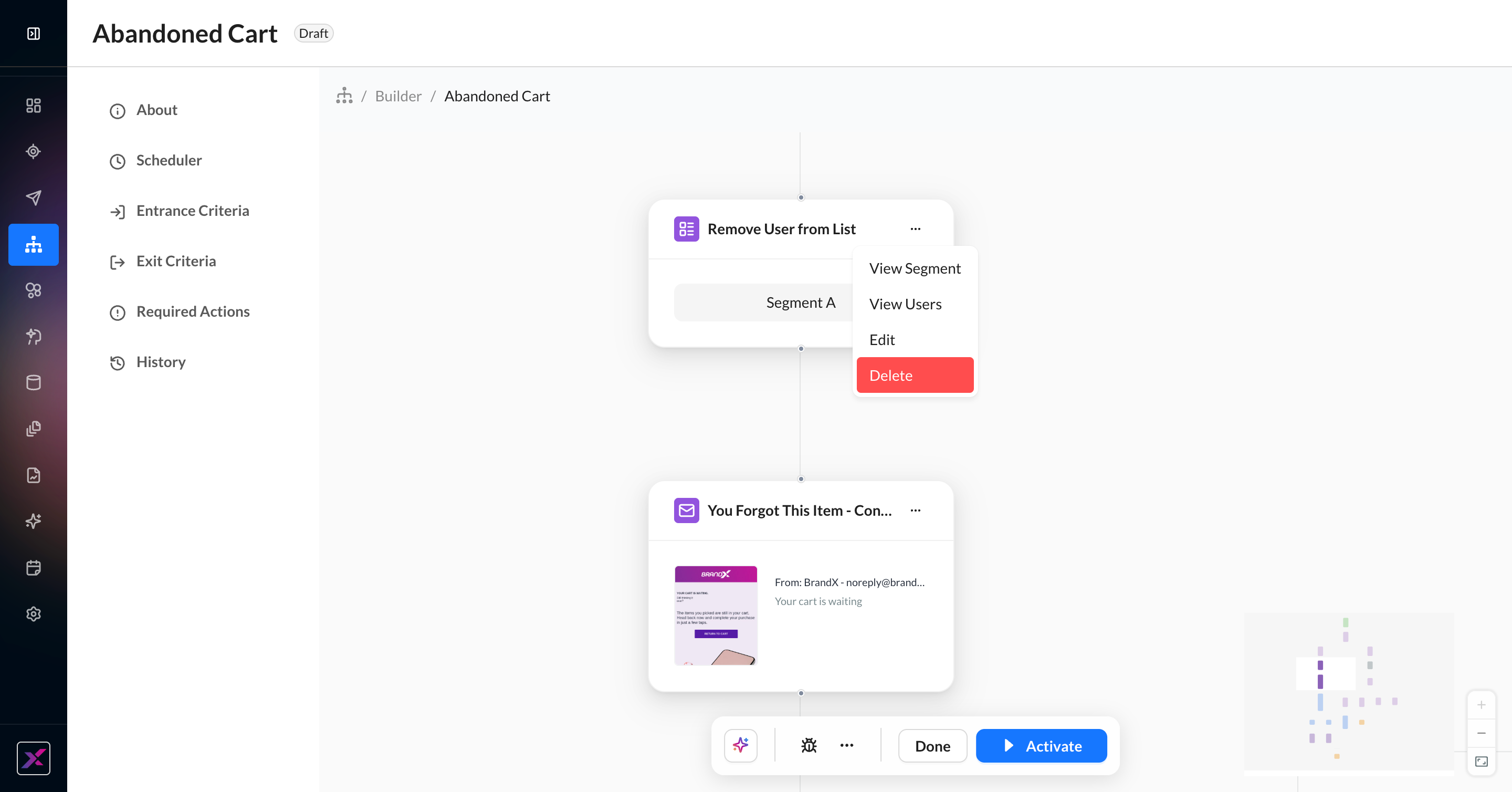Screen dimensions: 1512x792
Task: Click the Abandoned Cart page heading
Action: point(185,34)
